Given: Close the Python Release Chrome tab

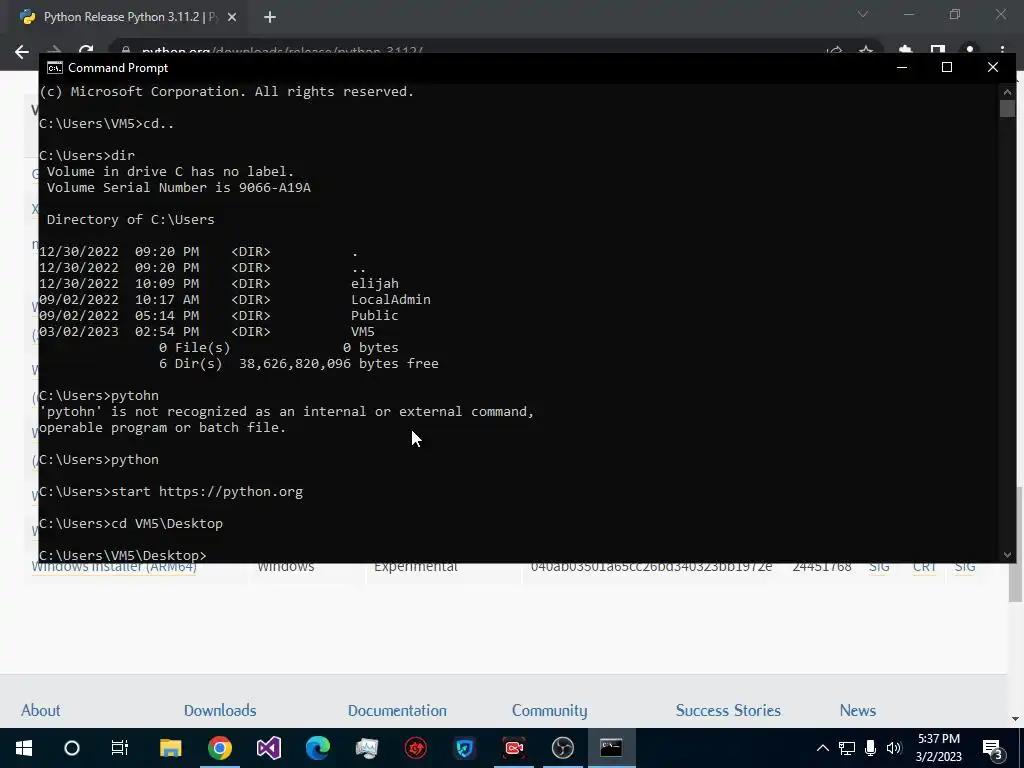Looking at the screenshot, I should (x=232, y=18).
